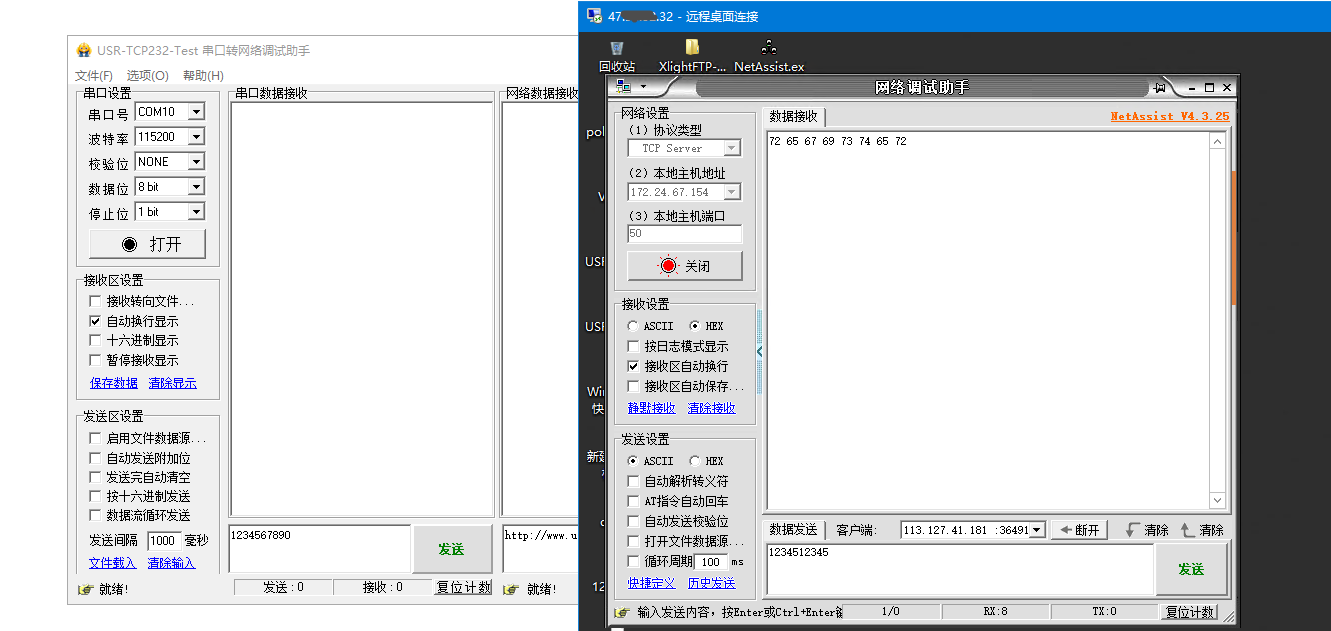
Task: Open the XlightFTP folder icon on desktop
Action: click(x=692, y=49)
